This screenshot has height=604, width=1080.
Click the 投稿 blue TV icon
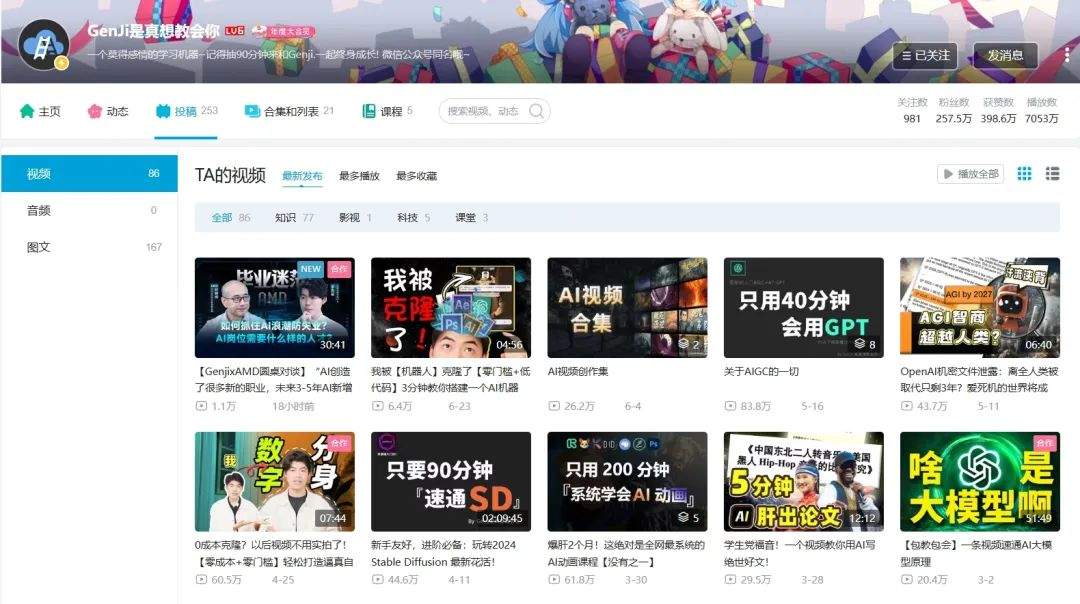(x=163, y=111)
